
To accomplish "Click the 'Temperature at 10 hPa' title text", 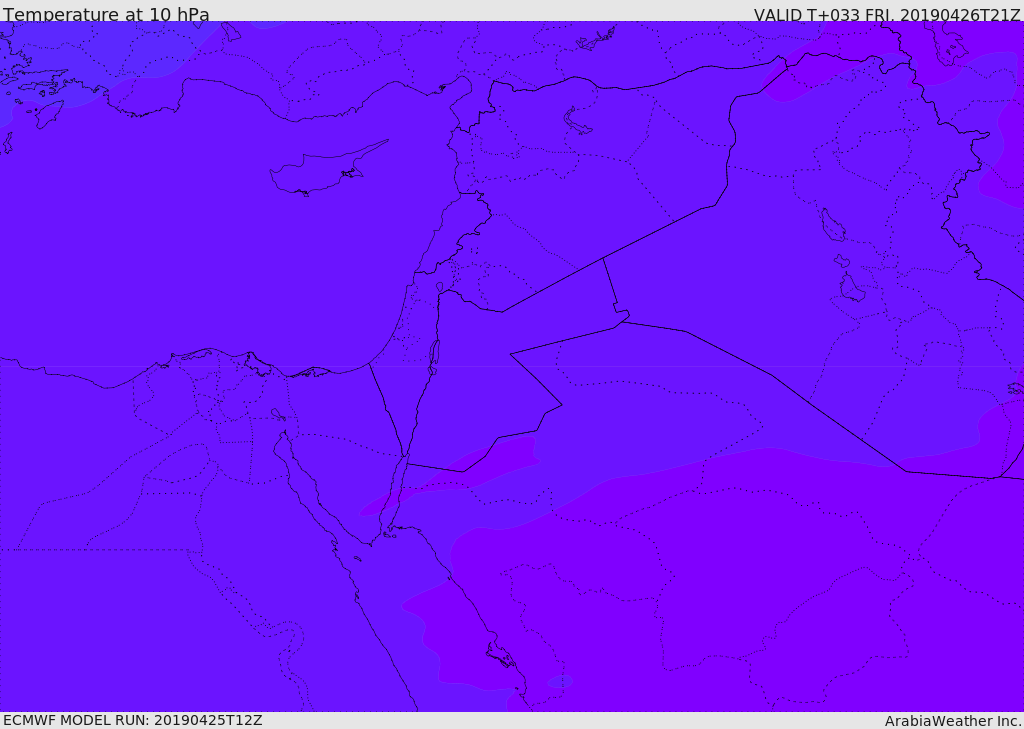I will 106,14.
